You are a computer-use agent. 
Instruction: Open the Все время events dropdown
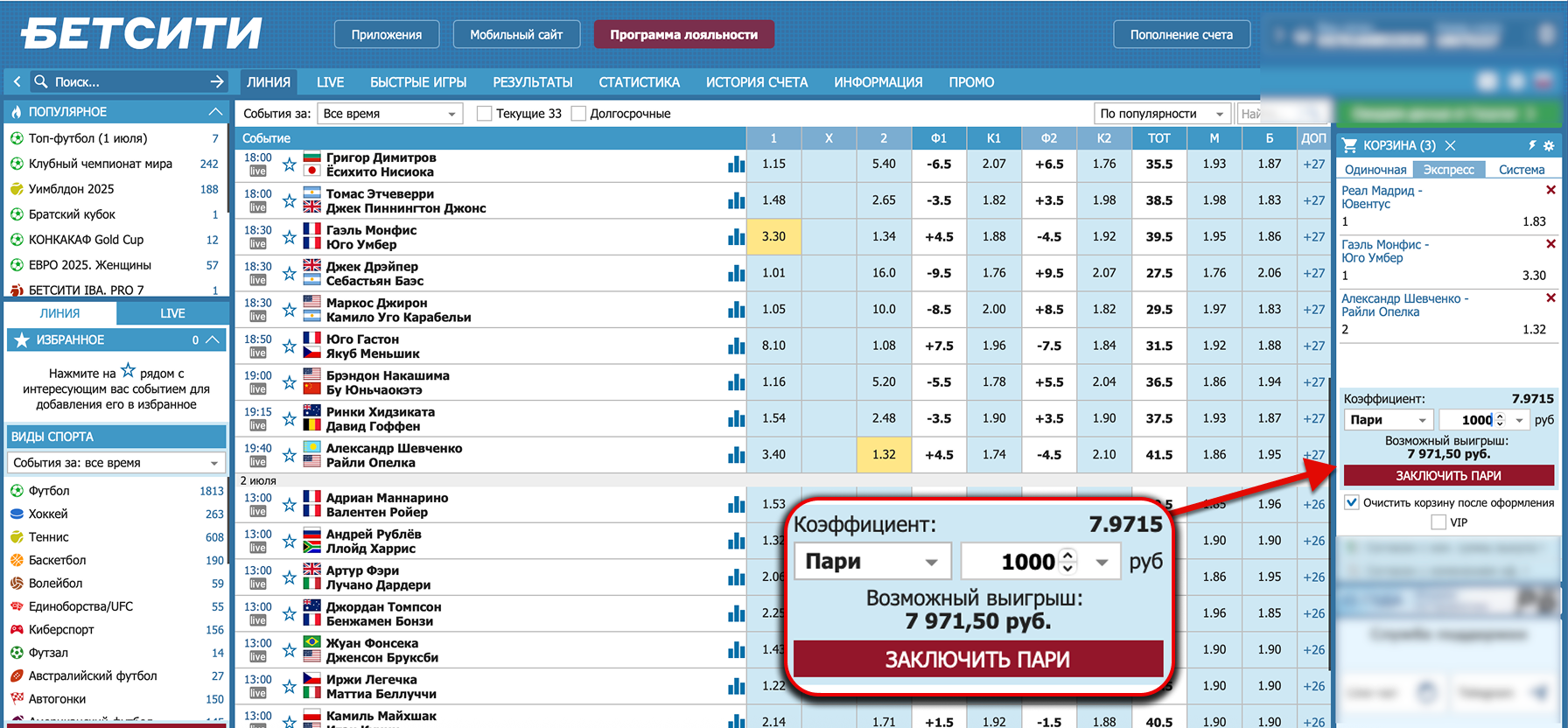click(x=390, y=114)
